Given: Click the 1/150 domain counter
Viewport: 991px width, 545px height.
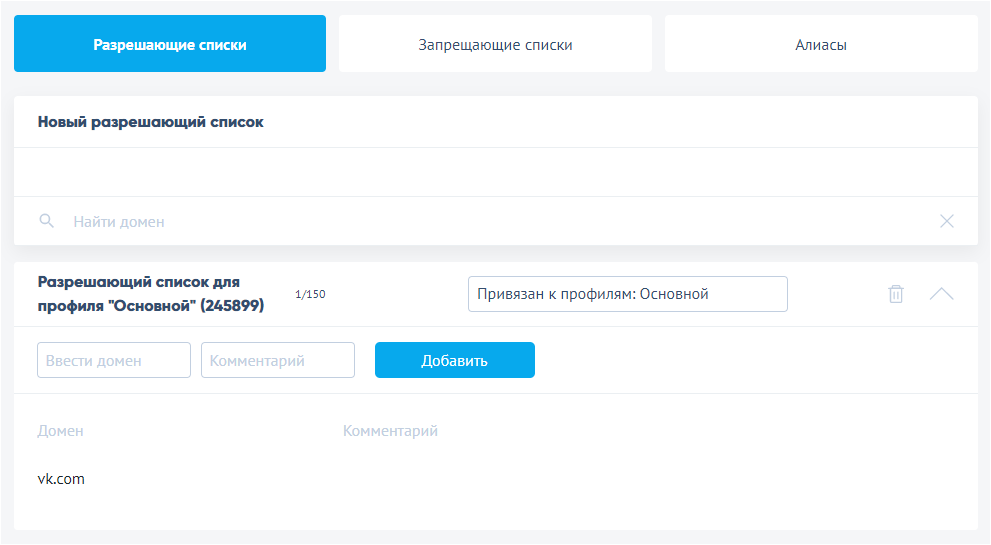Looking at the screenshot, I should [310, 294].
